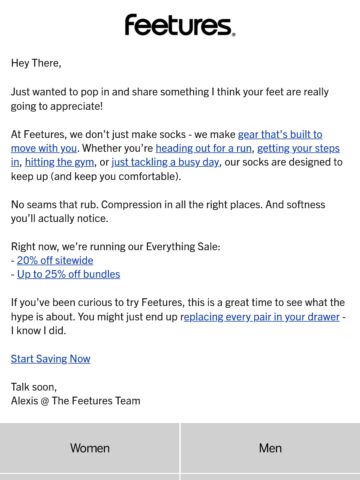Click the 'Start Saving Now' link
Viewport: 360px width, 480px height.
51,359
